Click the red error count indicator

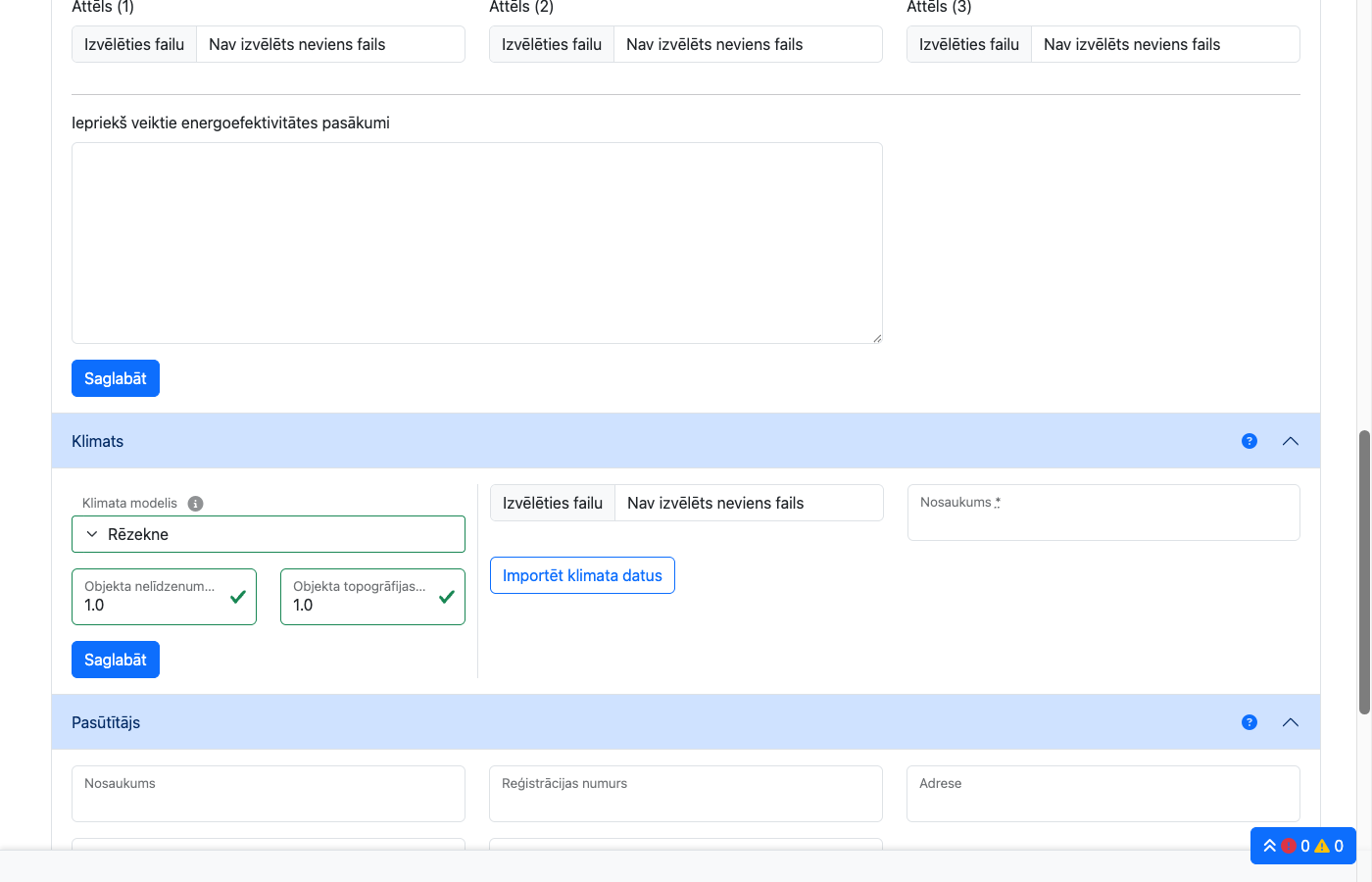[x=1289, y=846]
